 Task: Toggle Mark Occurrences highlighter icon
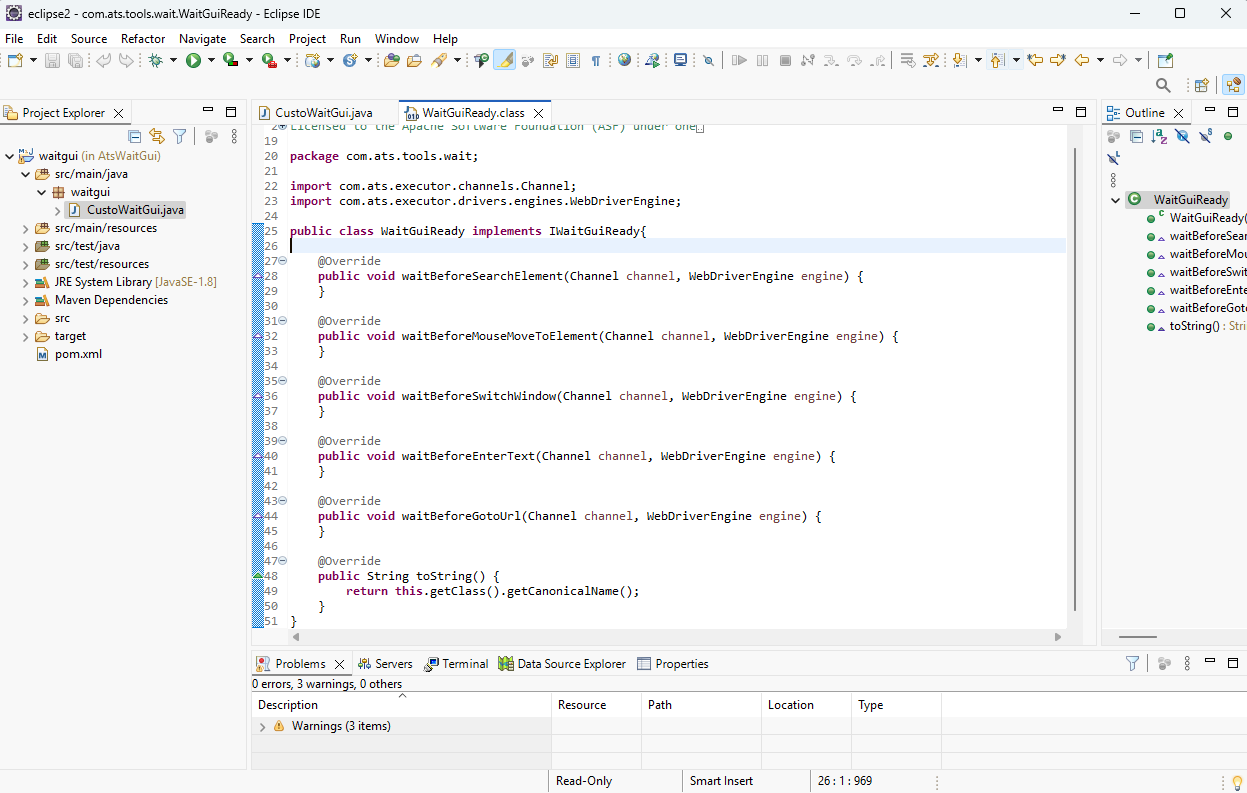504,61
